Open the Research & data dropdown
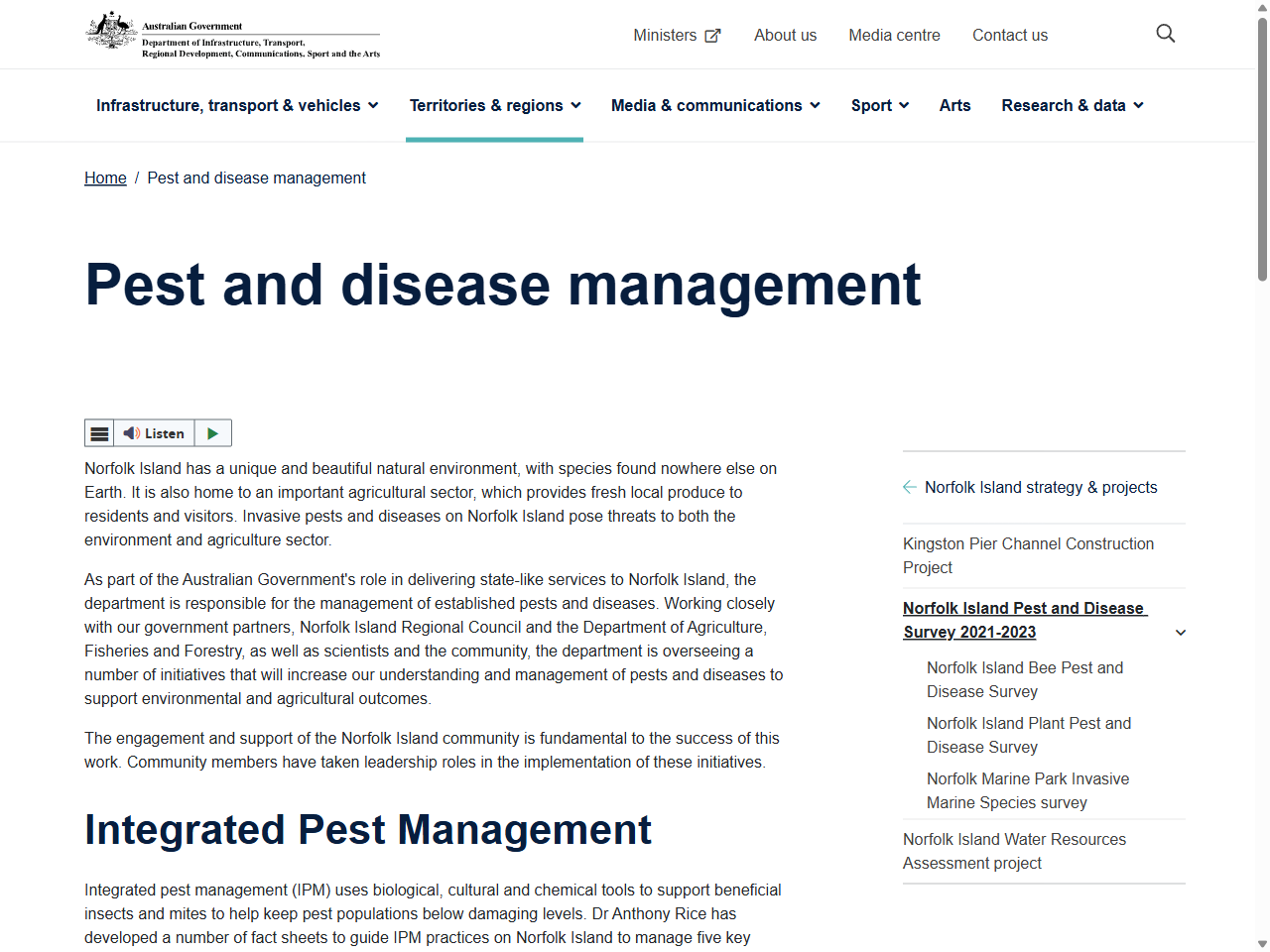 pyautogui.click(x=1073, y=105)
